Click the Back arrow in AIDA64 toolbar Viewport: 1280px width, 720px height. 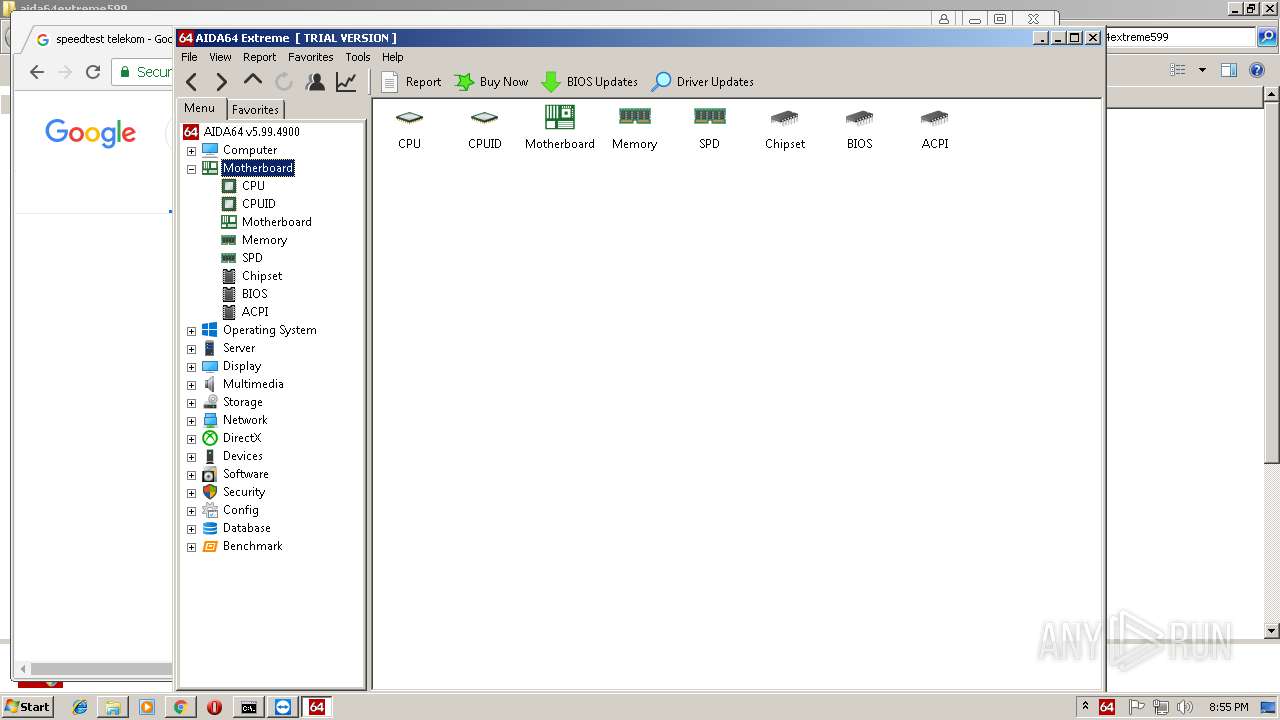click(x=192, y=82)
